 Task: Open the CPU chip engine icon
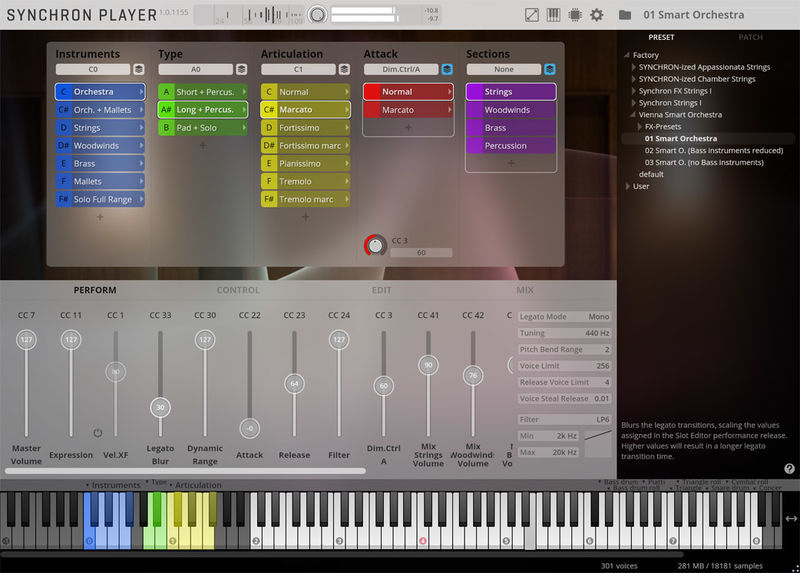(575, 15)
